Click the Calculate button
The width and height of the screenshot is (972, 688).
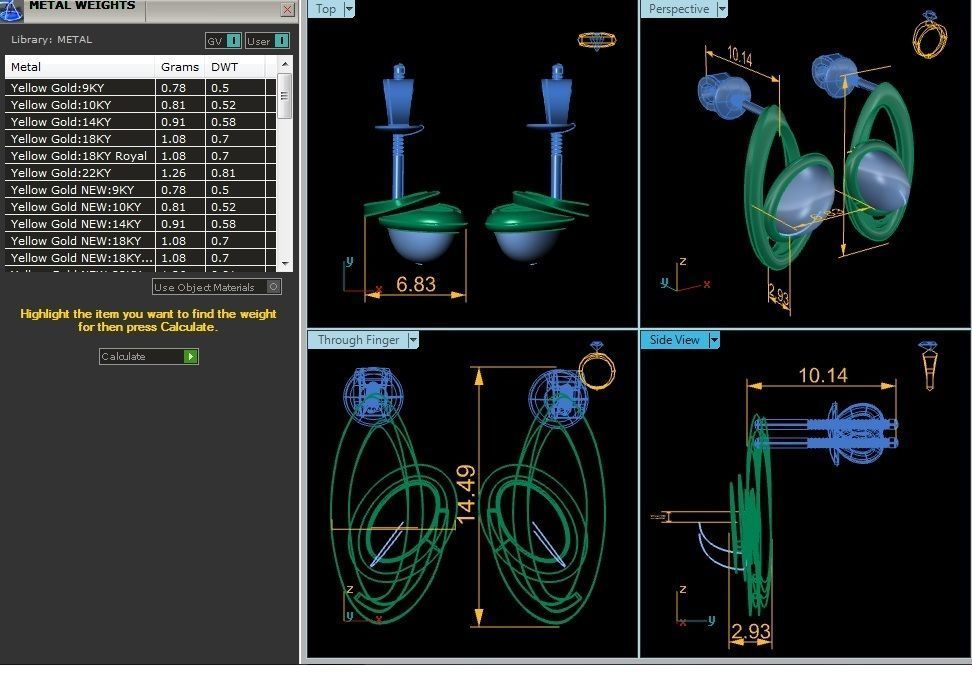[149, 356]
